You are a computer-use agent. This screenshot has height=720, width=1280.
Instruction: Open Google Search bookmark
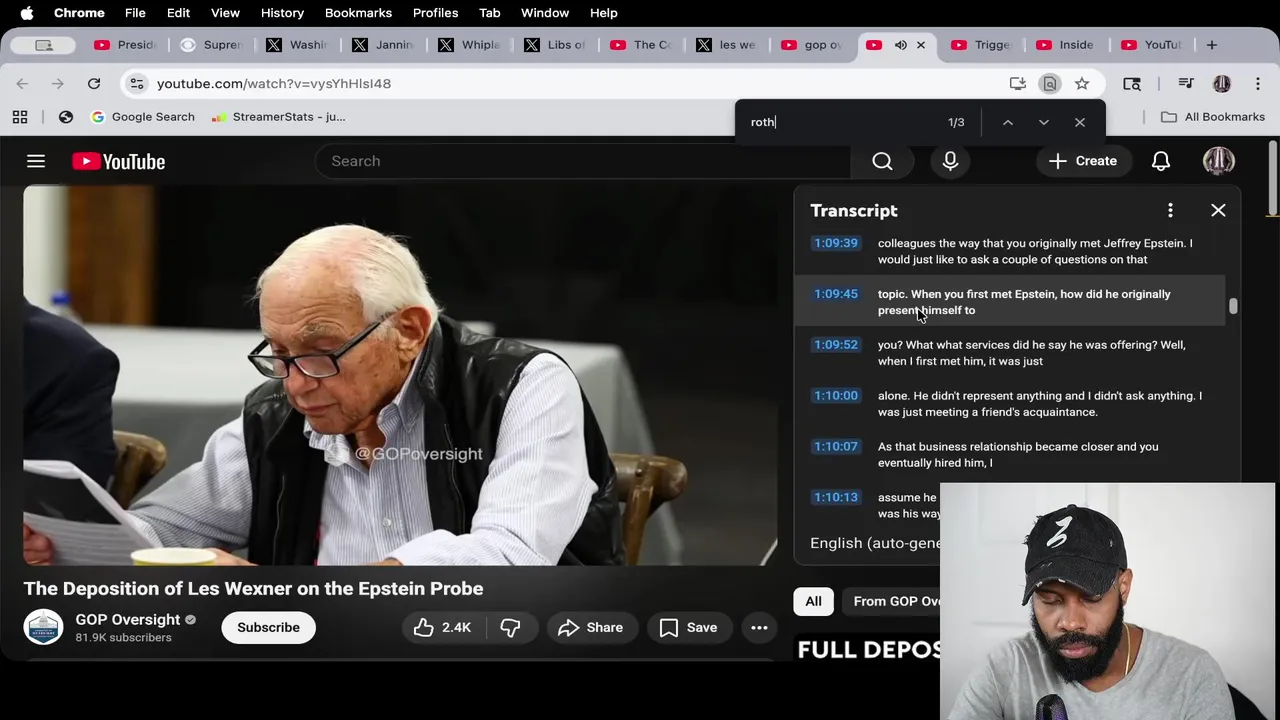pos(142,117)
